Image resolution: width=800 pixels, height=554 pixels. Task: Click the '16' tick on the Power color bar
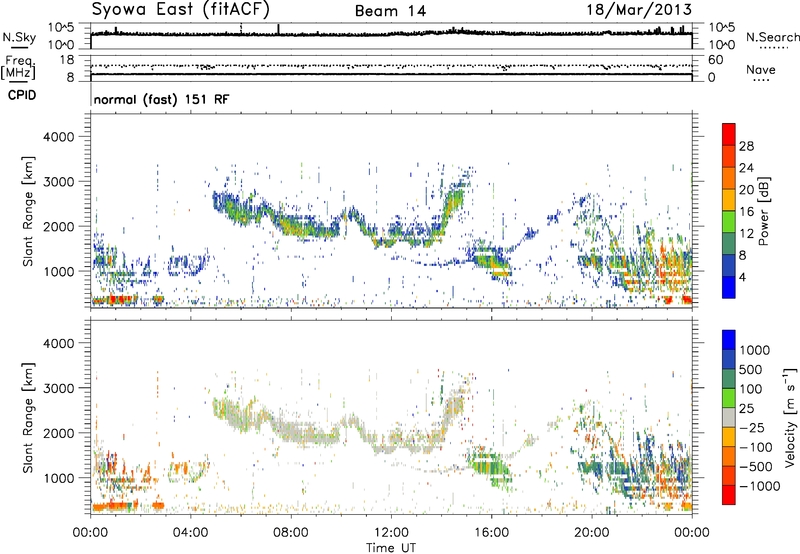(746, 212)
